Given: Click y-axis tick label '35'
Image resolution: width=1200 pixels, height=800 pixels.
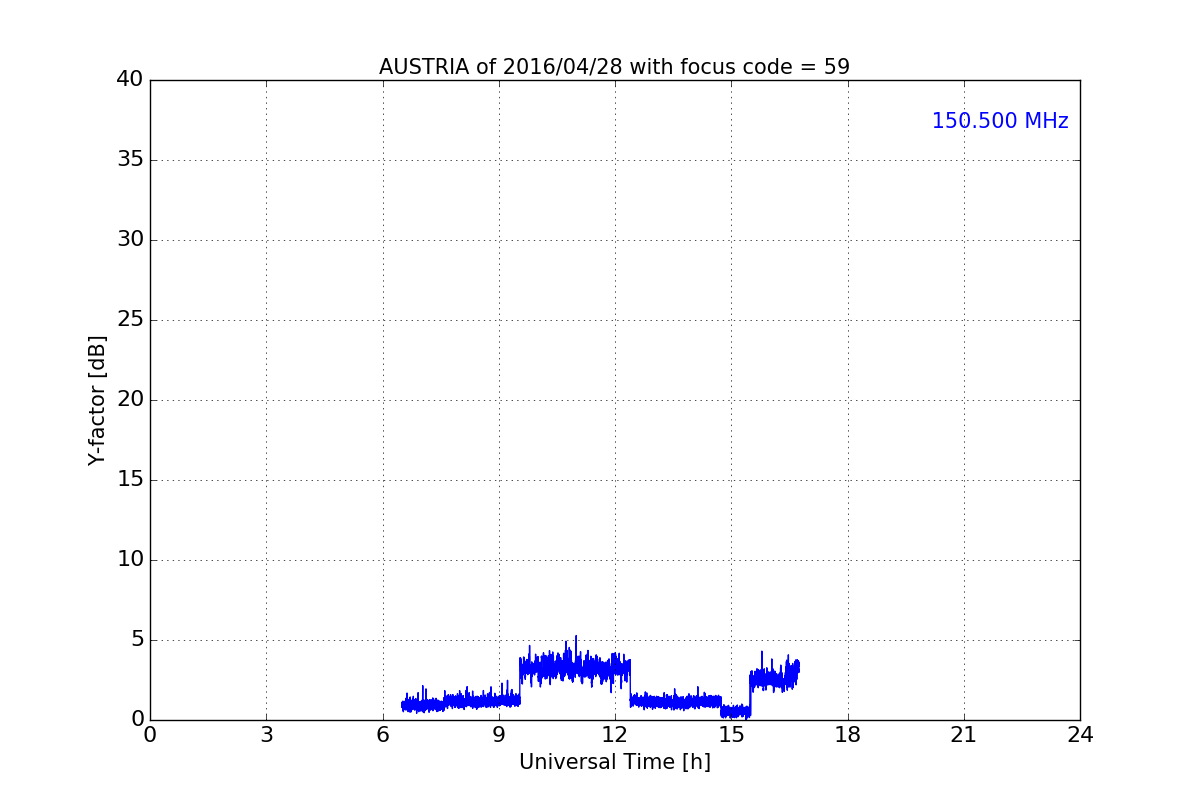Looking at the screenshot, I should 130,160.
